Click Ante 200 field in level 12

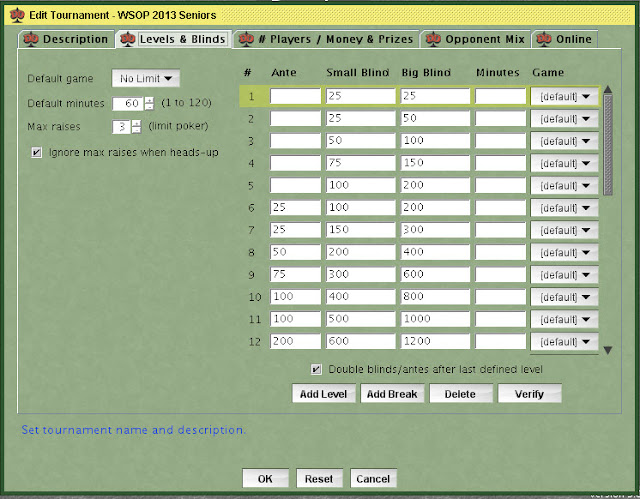(x=295, y=341)
